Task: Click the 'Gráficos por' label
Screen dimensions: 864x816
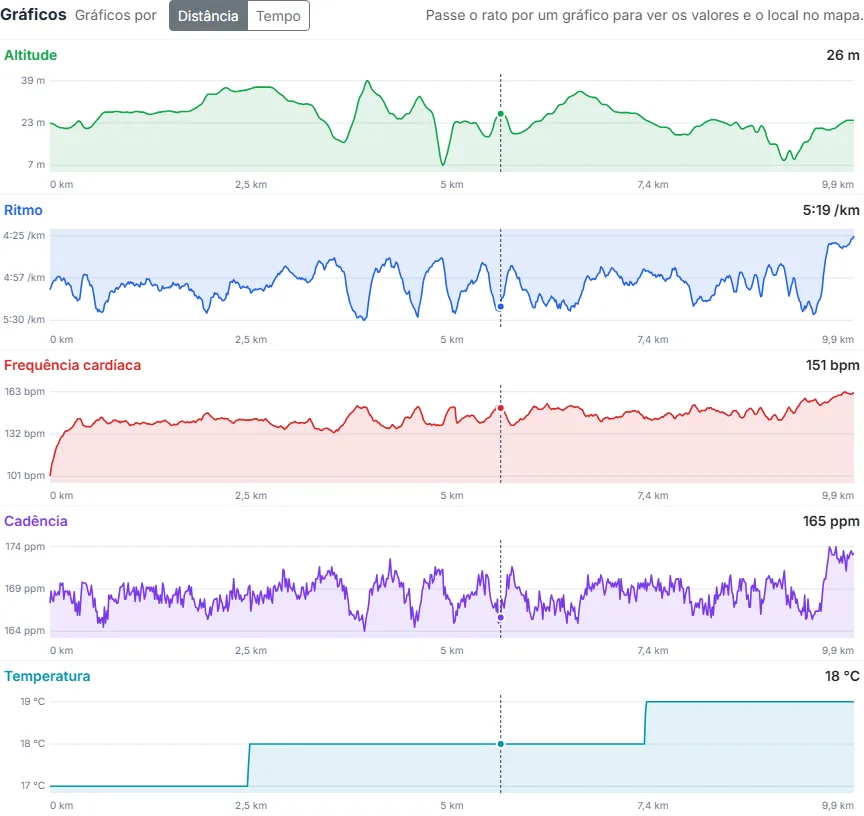Action: click(116, 15)
